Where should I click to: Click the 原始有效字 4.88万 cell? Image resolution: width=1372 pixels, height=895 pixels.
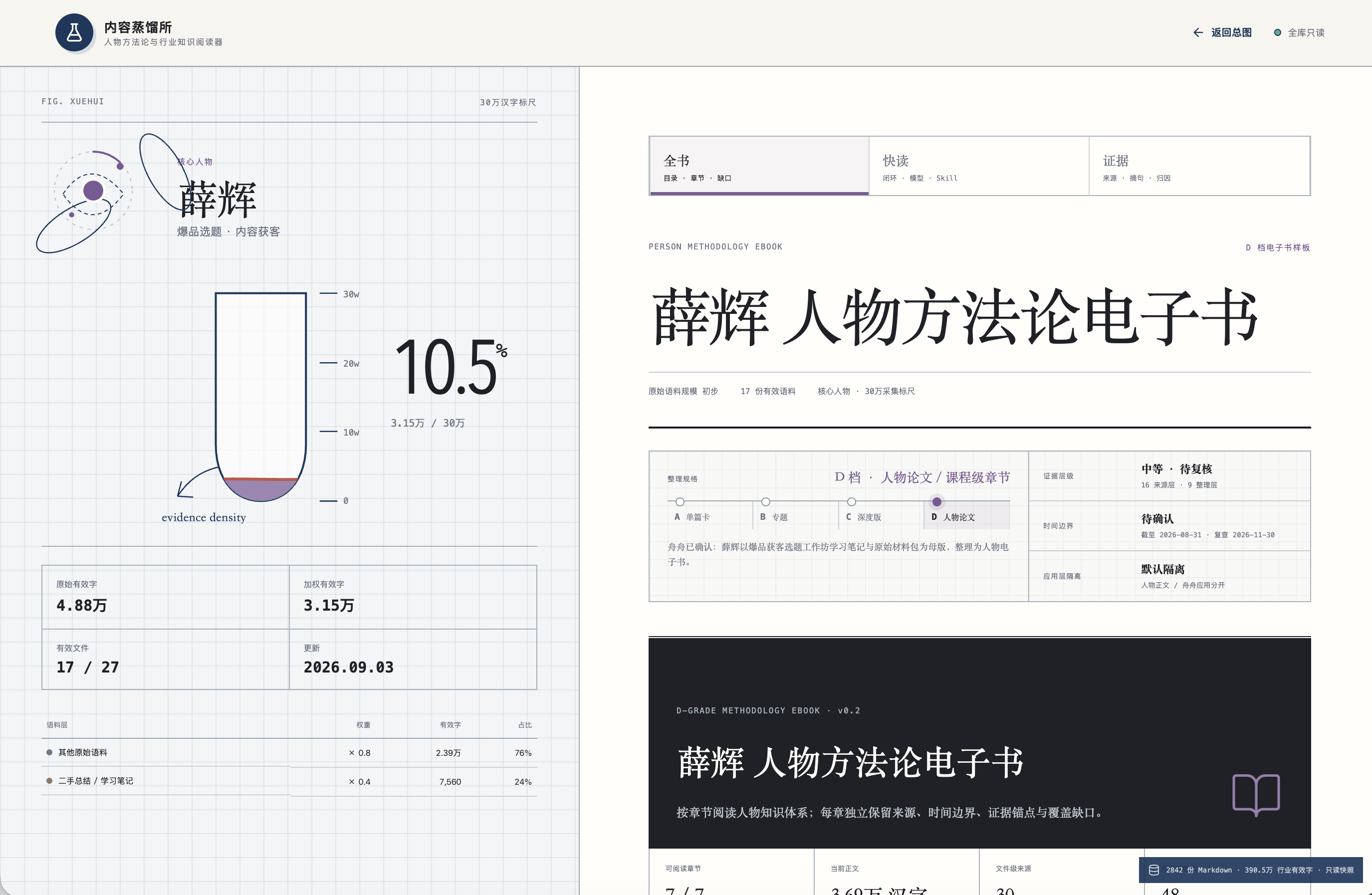coord(166,597)
